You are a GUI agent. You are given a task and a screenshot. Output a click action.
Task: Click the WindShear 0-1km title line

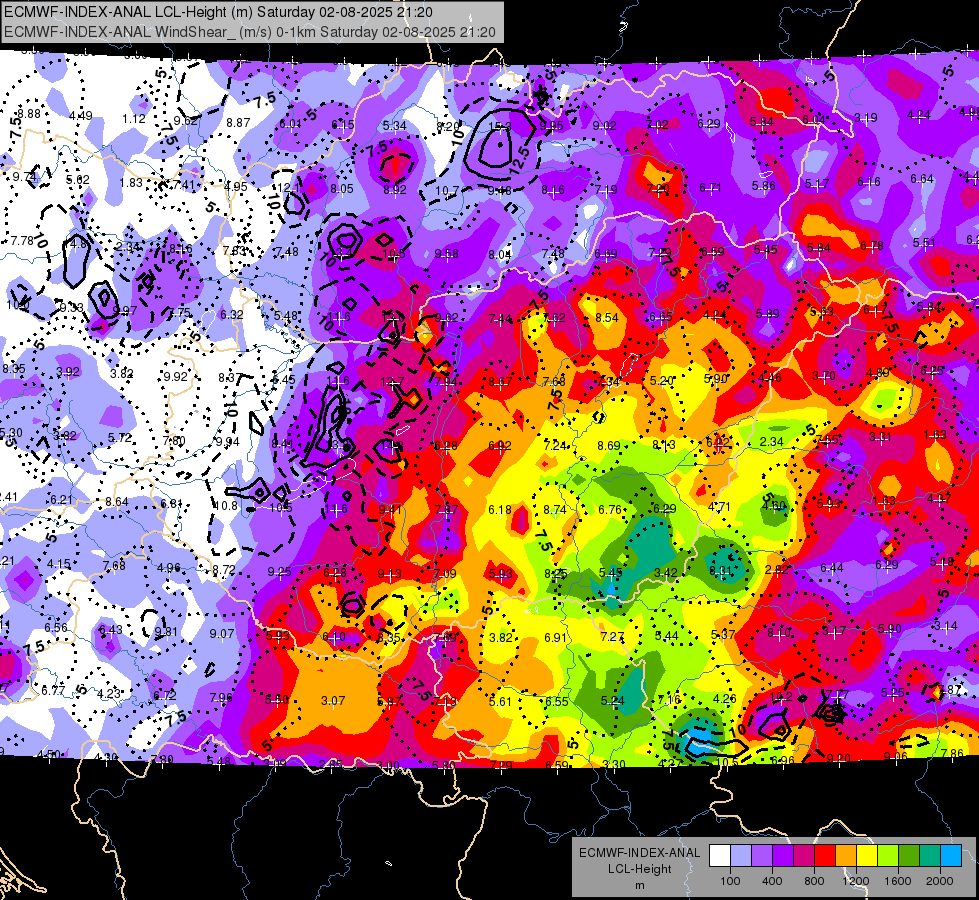point(250,32)
